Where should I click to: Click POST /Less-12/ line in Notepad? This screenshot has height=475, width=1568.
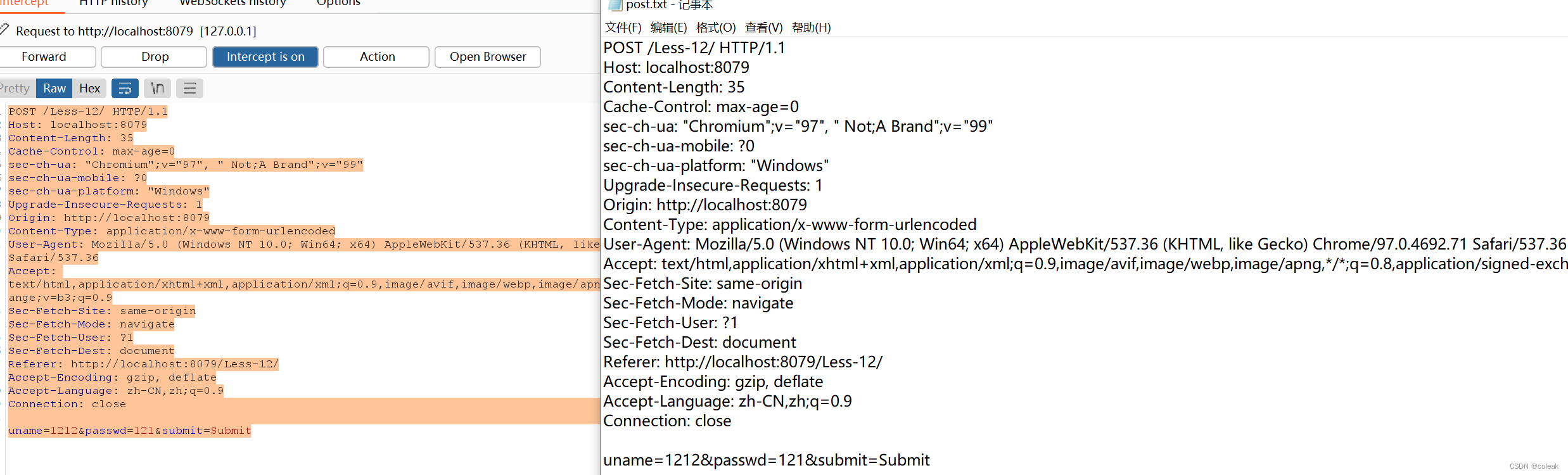coord(694,47)
